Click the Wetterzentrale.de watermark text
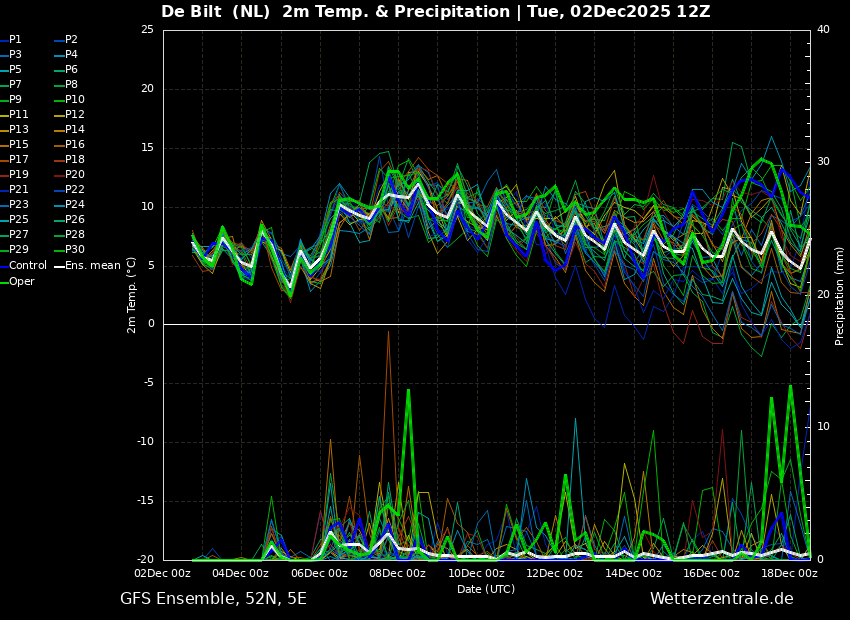Viewport: 850px width, 620px height. click(721, 599)
